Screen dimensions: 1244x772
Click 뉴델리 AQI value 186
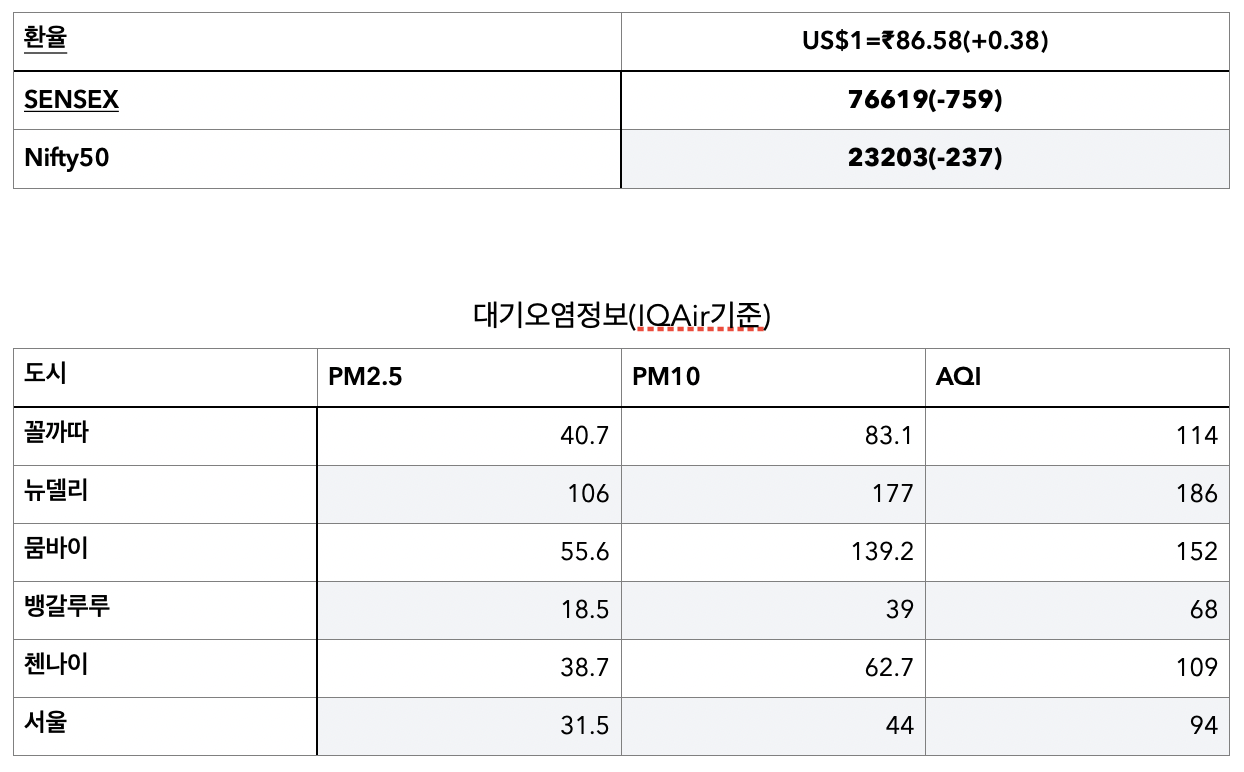point(1198,493)
